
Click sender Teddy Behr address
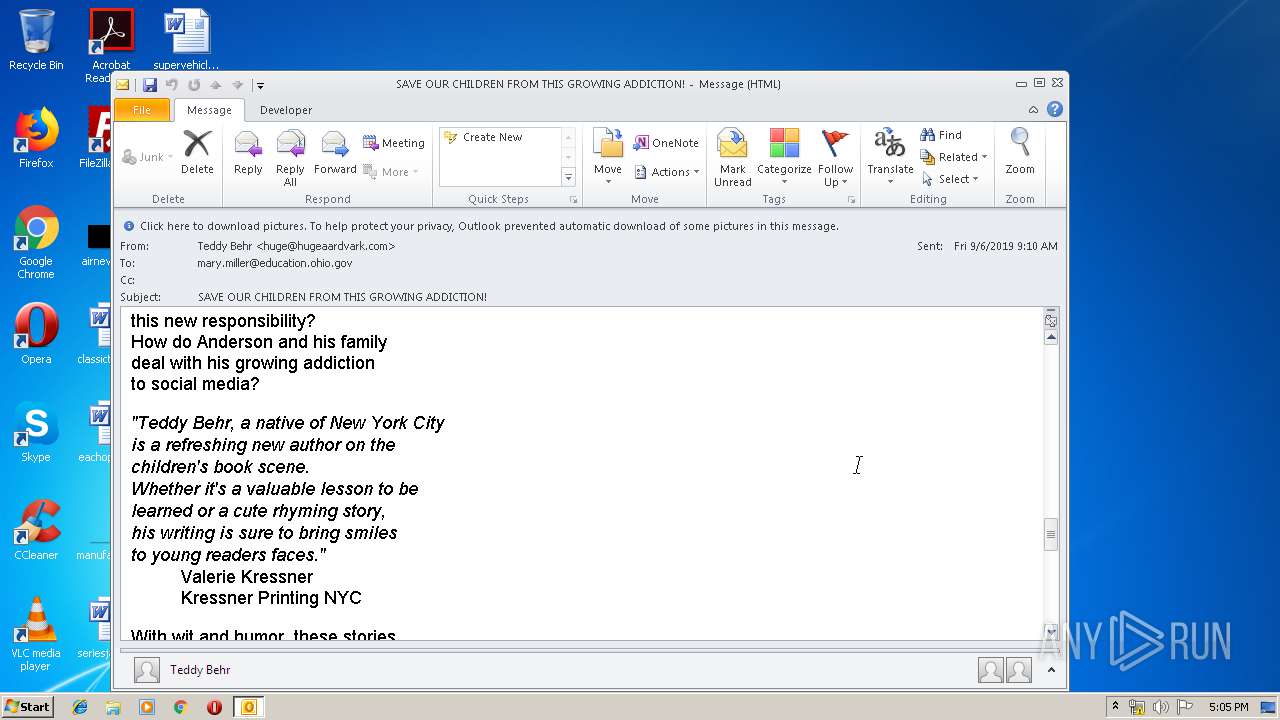click(296, 246)
